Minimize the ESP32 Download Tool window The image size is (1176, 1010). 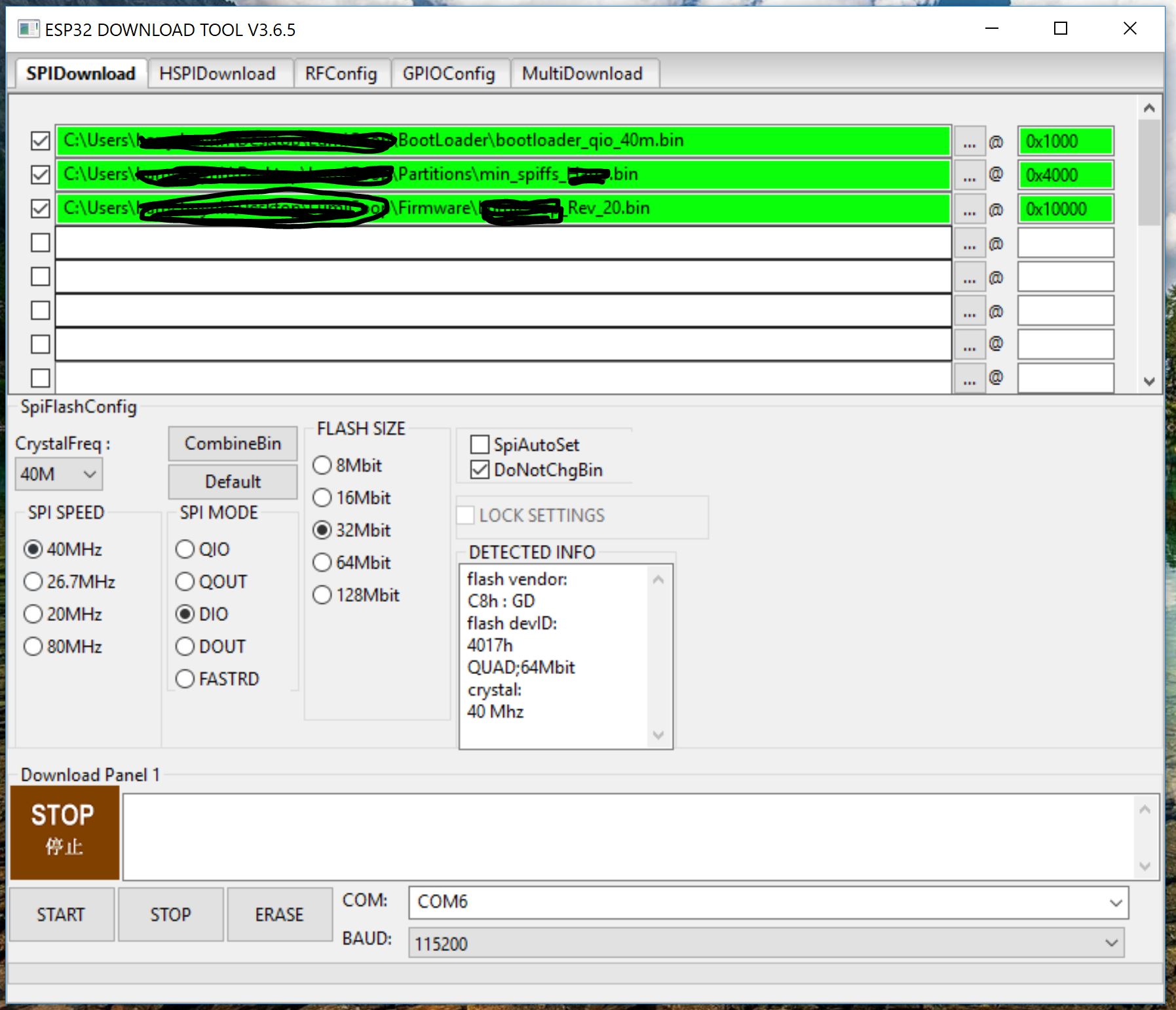[992, 29]
